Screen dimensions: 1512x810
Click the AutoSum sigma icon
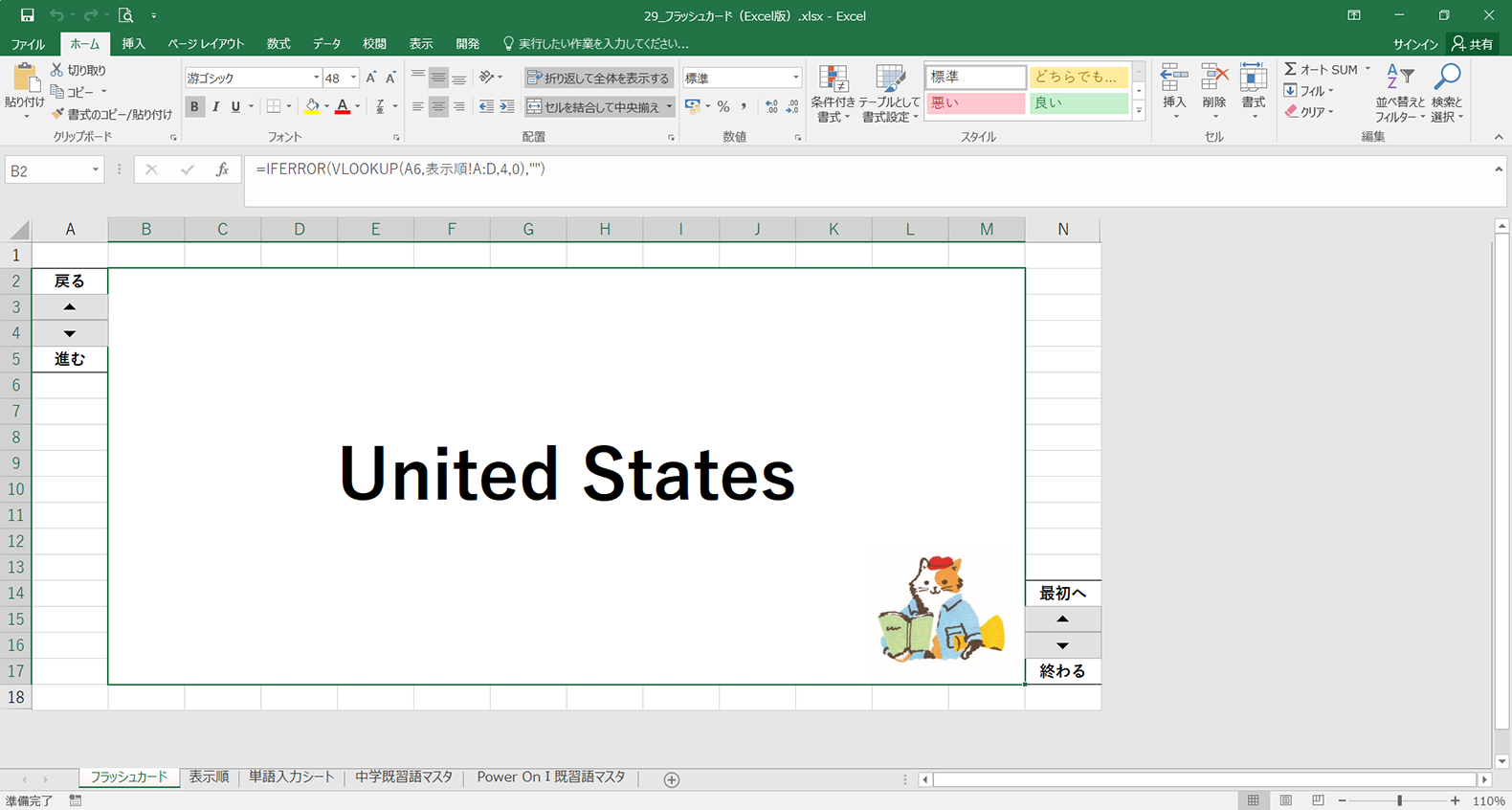tap(1291, 69)
